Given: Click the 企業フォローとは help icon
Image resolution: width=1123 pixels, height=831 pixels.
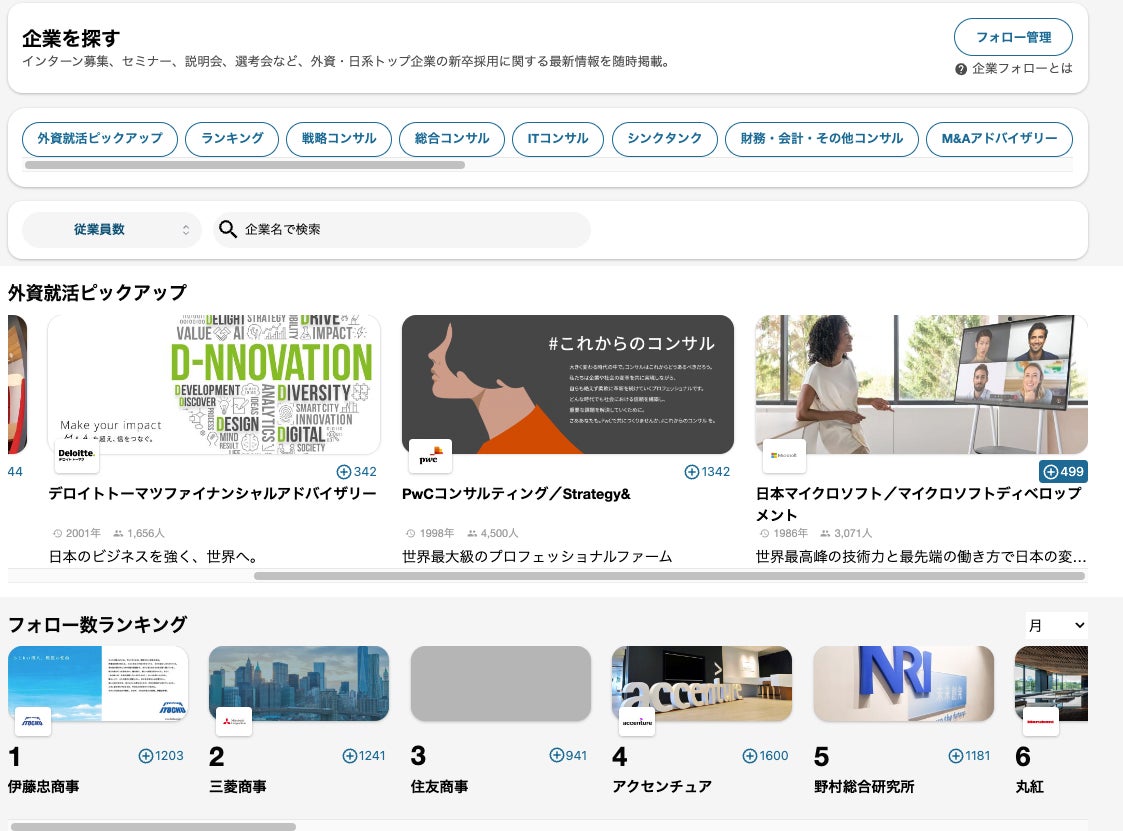Looking at the screenshot, I should coord(961,69).
